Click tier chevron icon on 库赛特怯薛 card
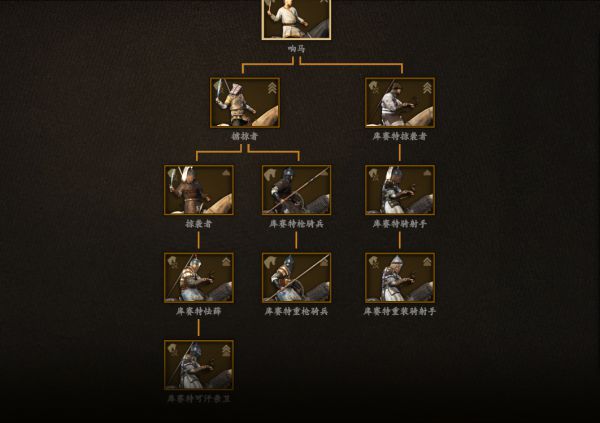 (227, 262)
